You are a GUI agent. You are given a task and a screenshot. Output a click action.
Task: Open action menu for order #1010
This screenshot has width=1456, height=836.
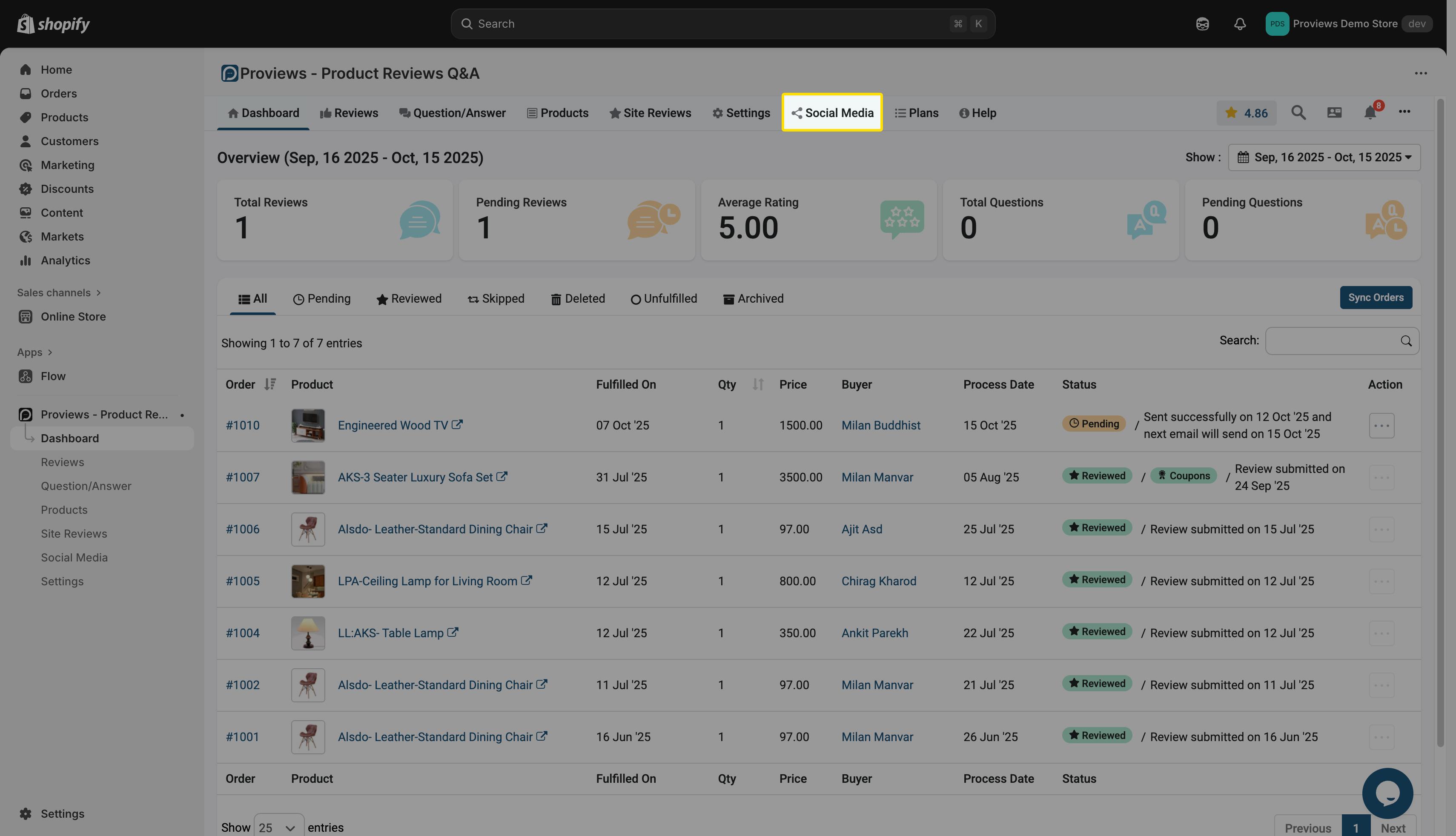[x=1381, y=426]
